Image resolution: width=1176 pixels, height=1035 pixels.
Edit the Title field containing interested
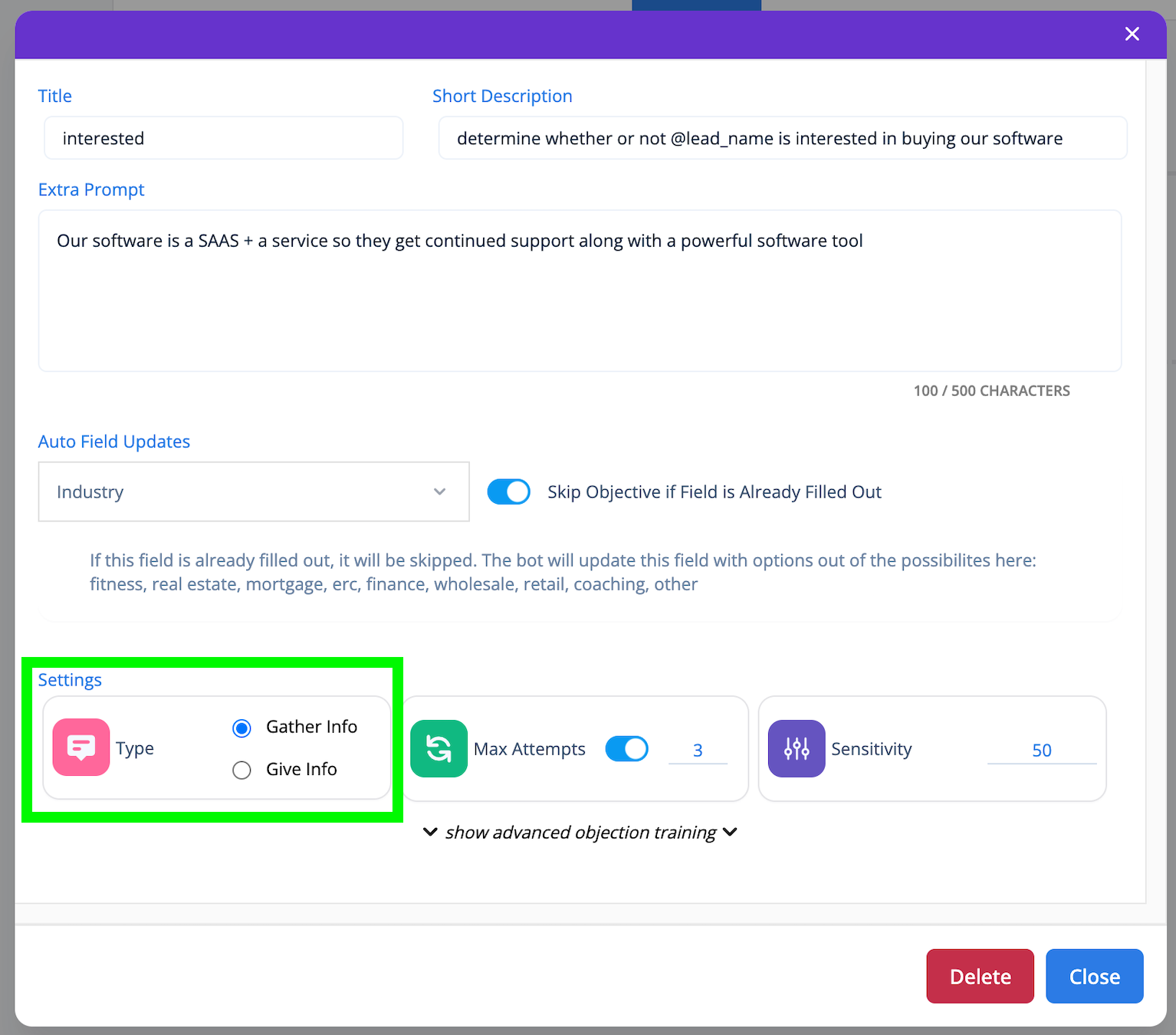224,138
